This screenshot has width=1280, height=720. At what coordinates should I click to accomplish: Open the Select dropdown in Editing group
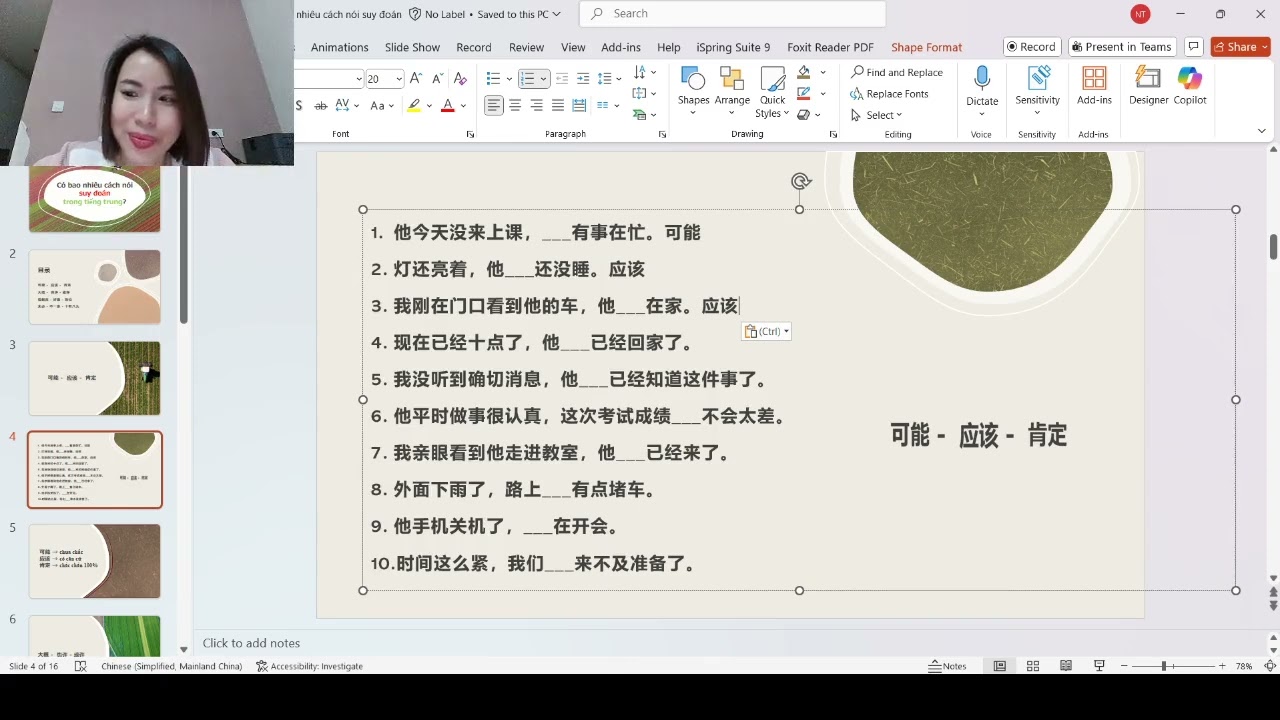[x=877, y=115]
